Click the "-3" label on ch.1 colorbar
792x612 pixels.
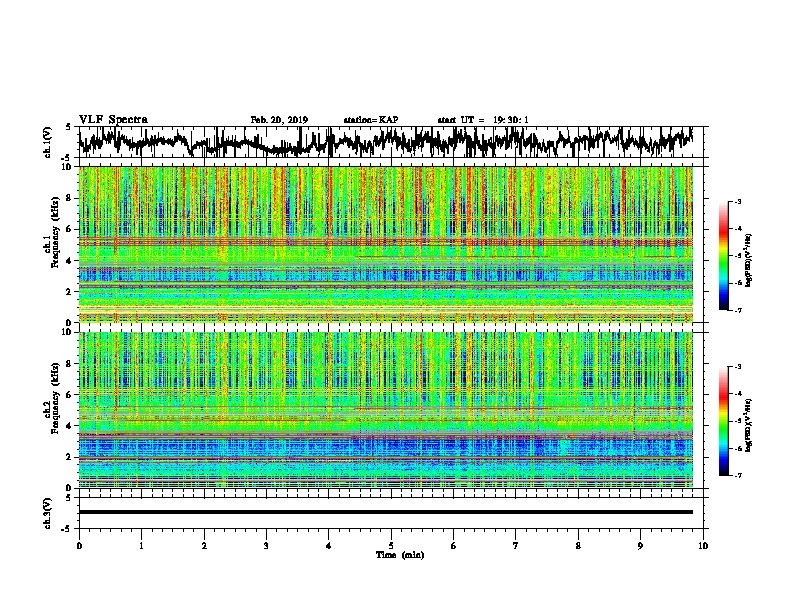[737, 202]
